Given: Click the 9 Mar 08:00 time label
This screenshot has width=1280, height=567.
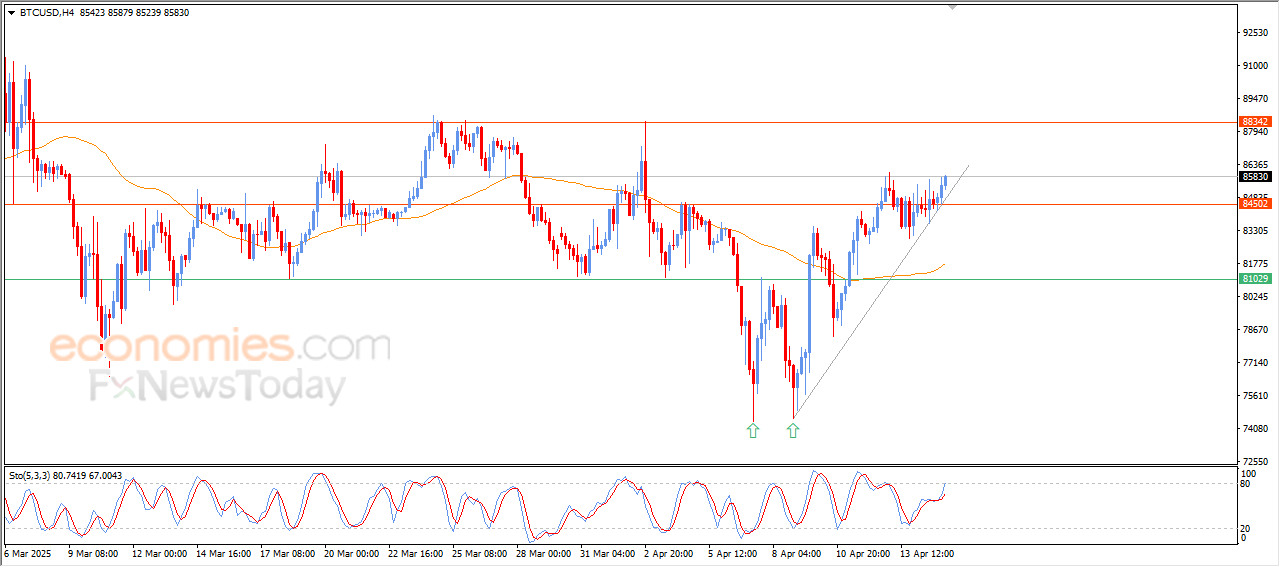Looking at the screenshot, I should click(93, 553).
